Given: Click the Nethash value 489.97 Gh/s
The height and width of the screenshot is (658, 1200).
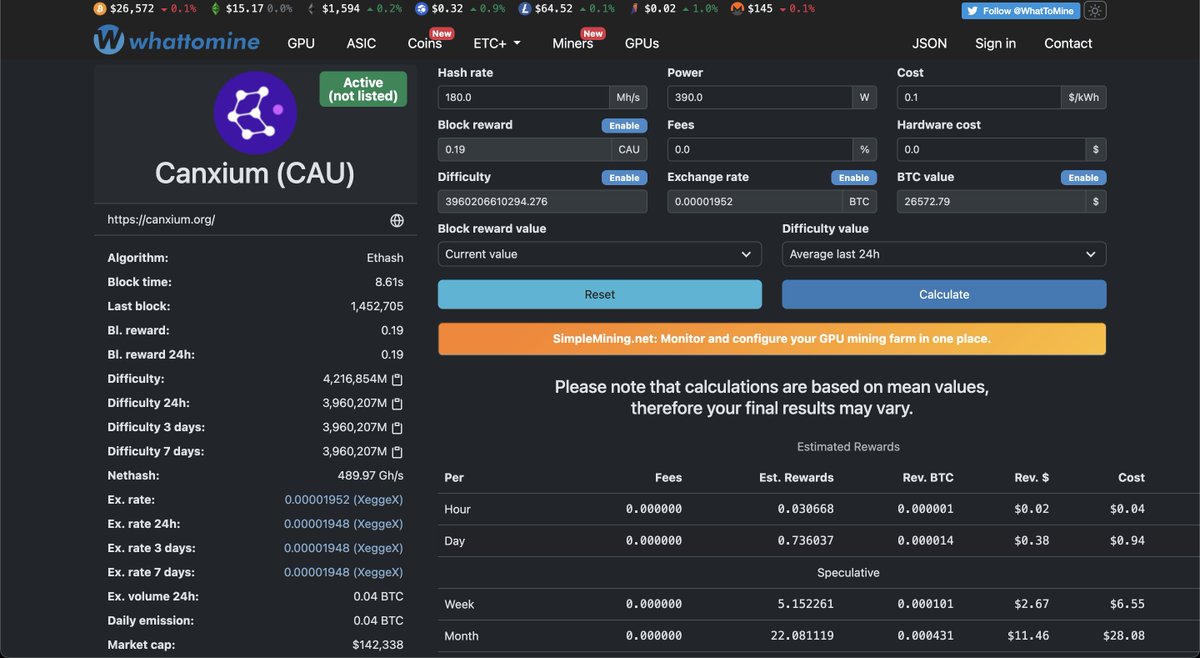Looking at the screenshot, I should pos(370,476).
